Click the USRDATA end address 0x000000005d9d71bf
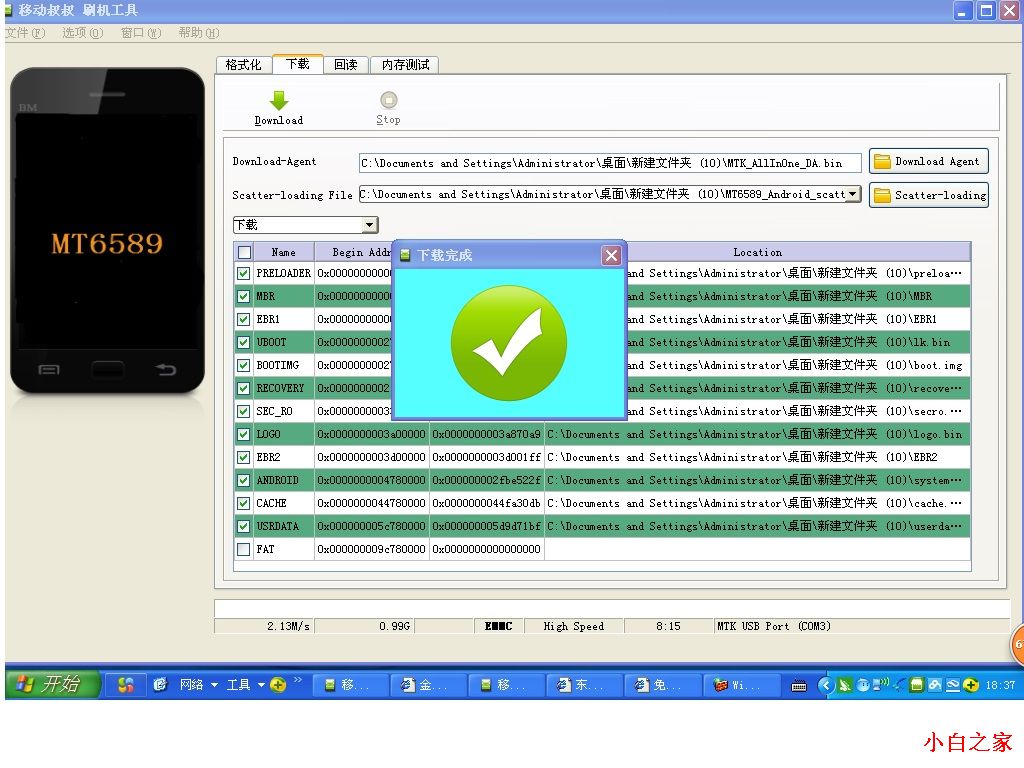1024x768 pixels. pyautogui.click(x=487, y=526)
